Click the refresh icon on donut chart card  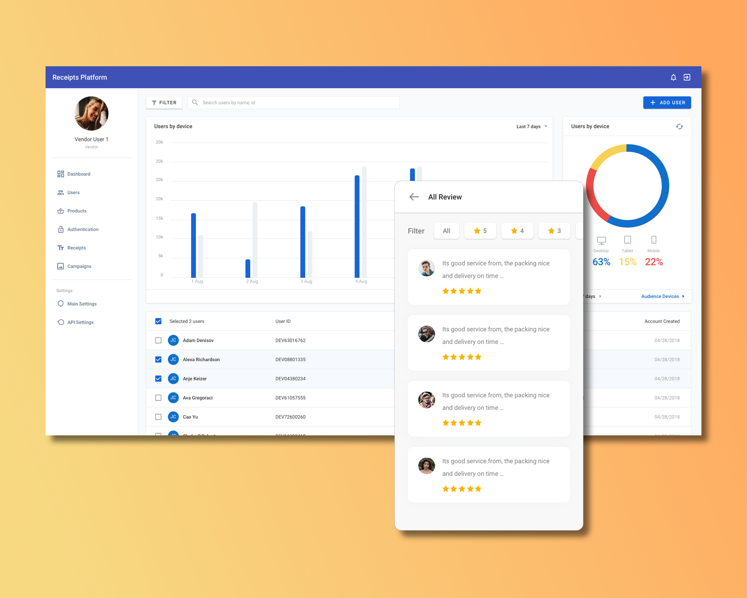679,127
